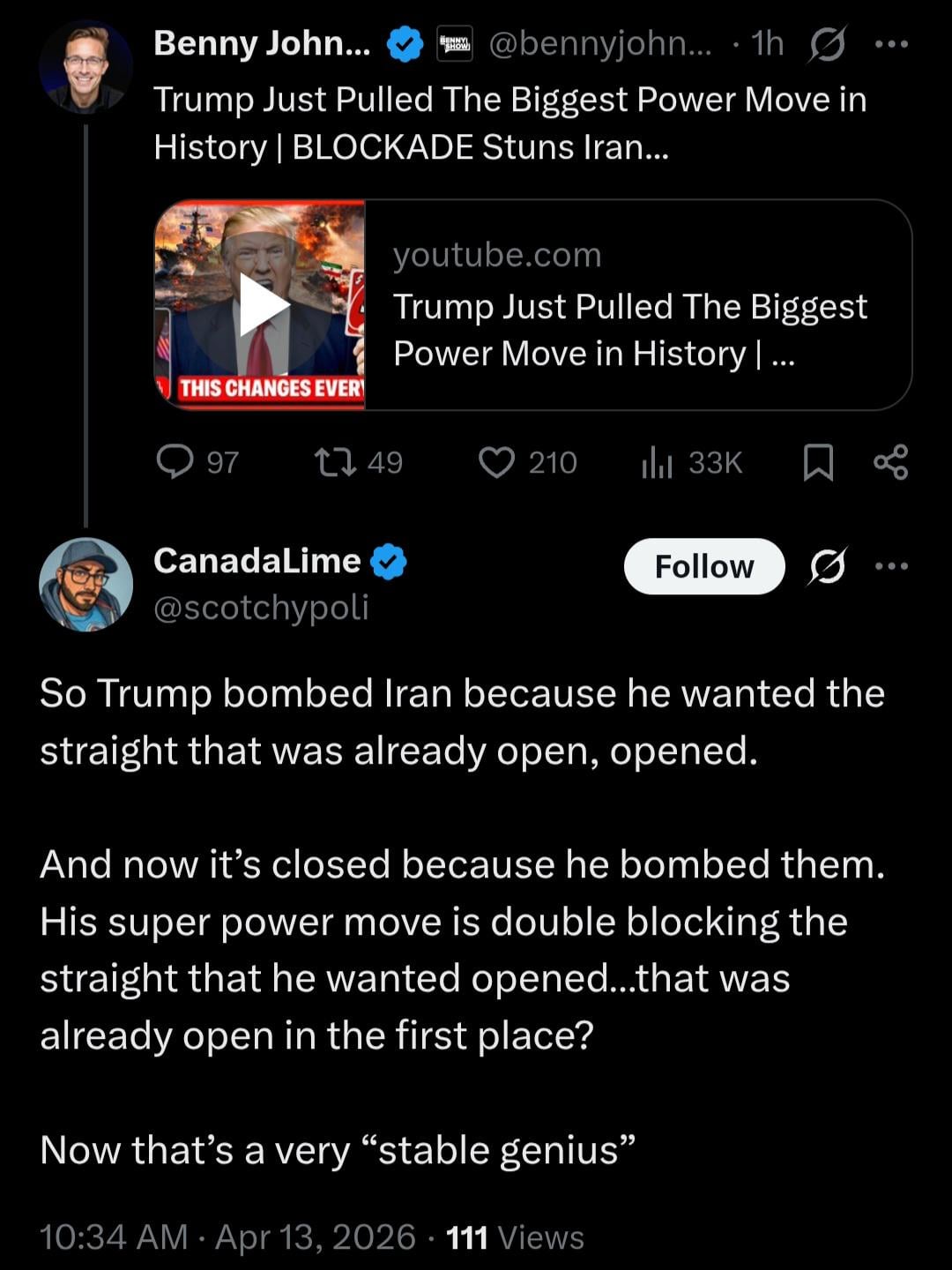The width and height of the screenshot is (952, 1270).
Task: Open the Benny Show affiliation badge
Action: pyautogui.click(x=455, y=44)
